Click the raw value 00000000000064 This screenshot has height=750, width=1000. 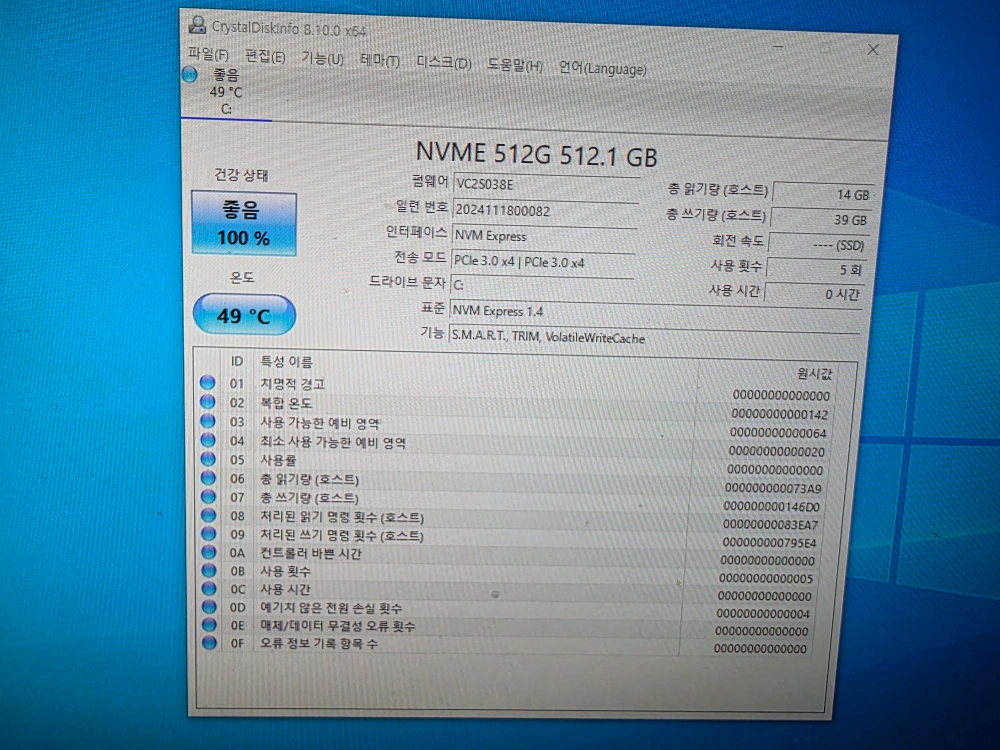click(x=778, y=433)
